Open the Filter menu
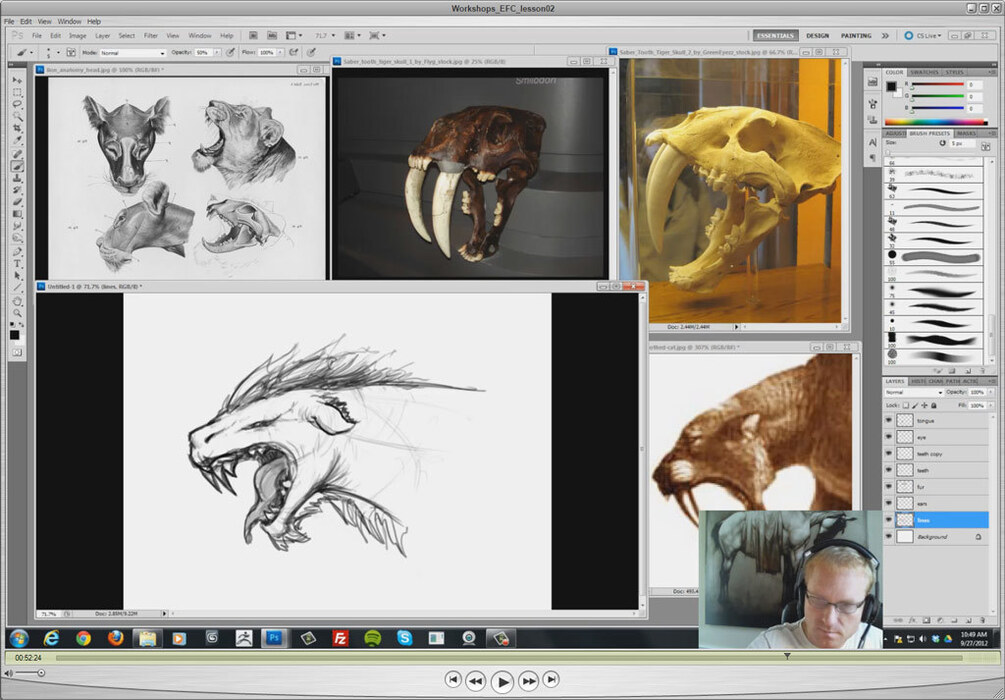The width and height of the screenshot is (1005, 700). tap(150, 35)
